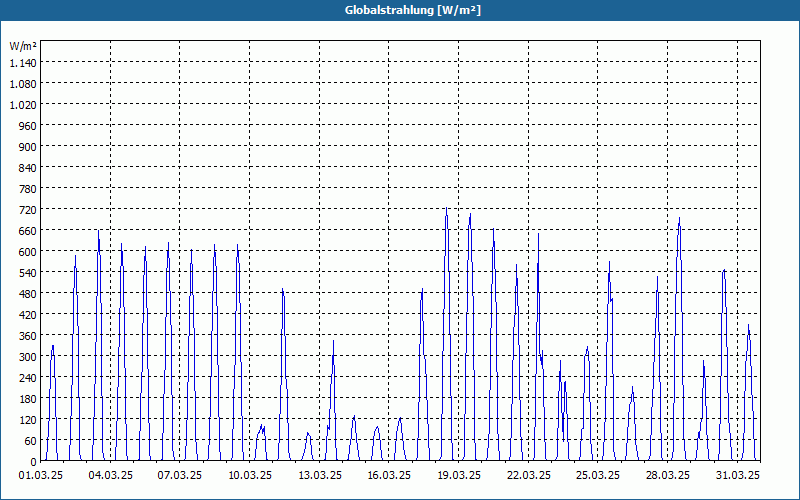Click the W/m² axis unit label

[x=23, y=46]
